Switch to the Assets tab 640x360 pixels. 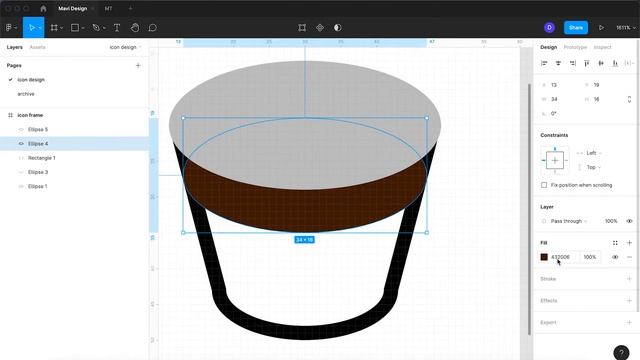[x=37, y=47]
